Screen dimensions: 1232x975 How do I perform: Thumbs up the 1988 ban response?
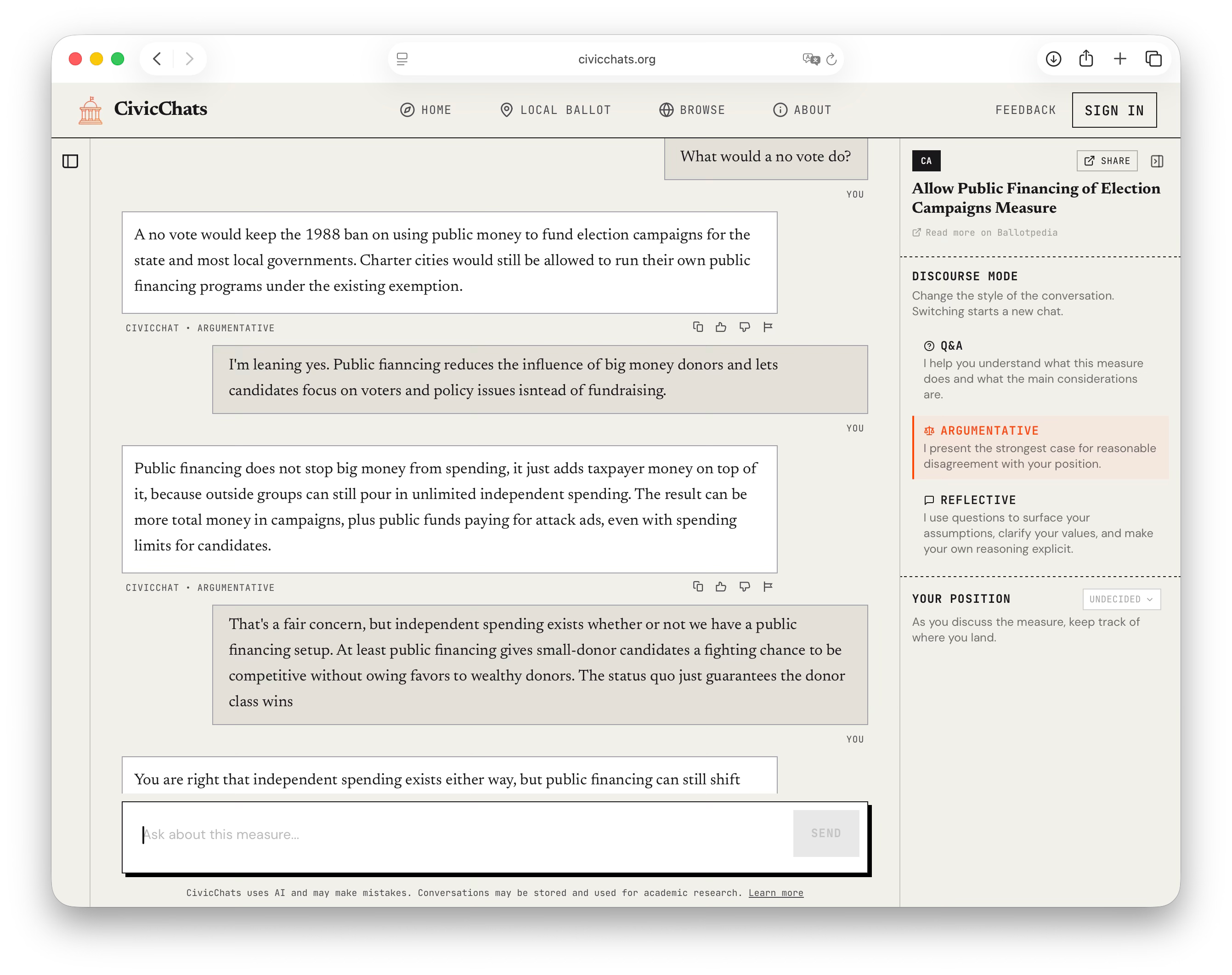pyautogui.click(x=721, y=327)
